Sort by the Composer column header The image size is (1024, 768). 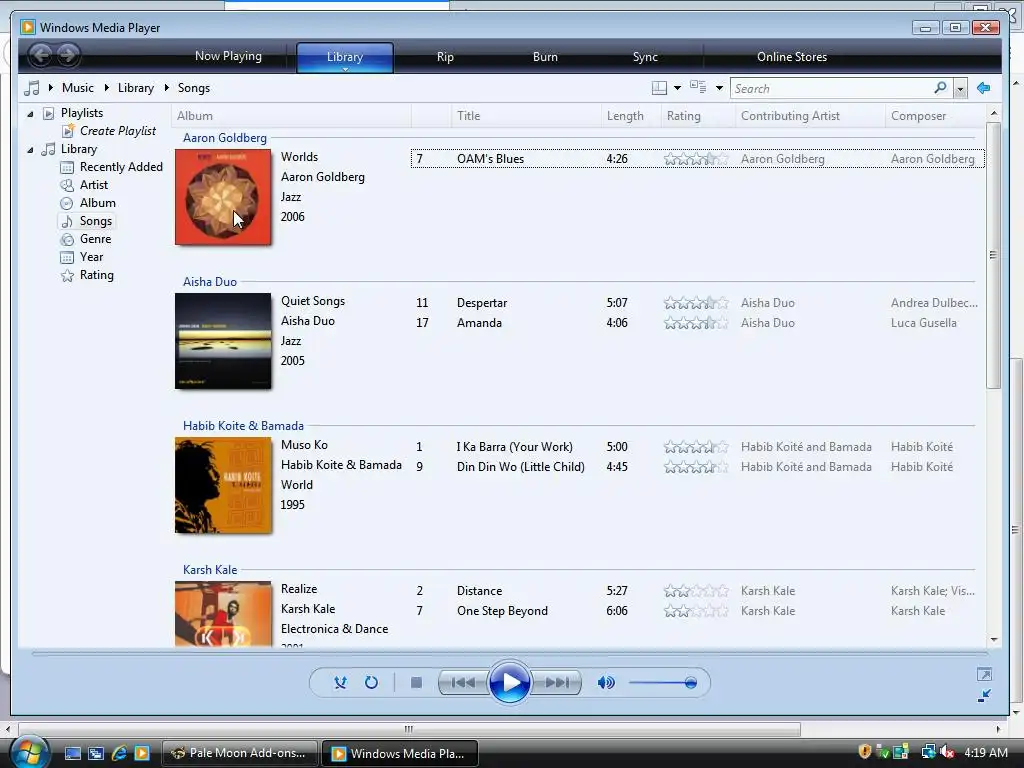[936, 116]
